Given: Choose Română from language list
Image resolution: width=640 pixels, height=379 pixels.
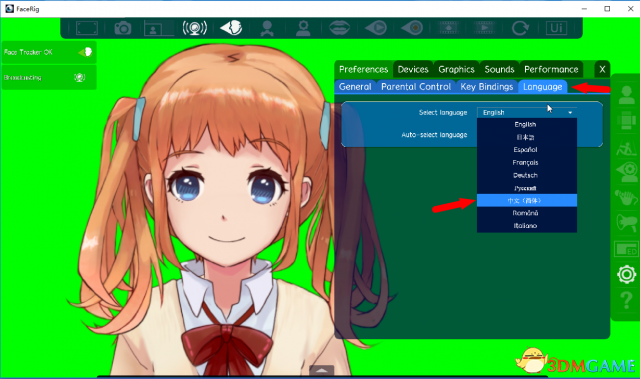Looking at the screenshot, I should (x=527, y=213).
